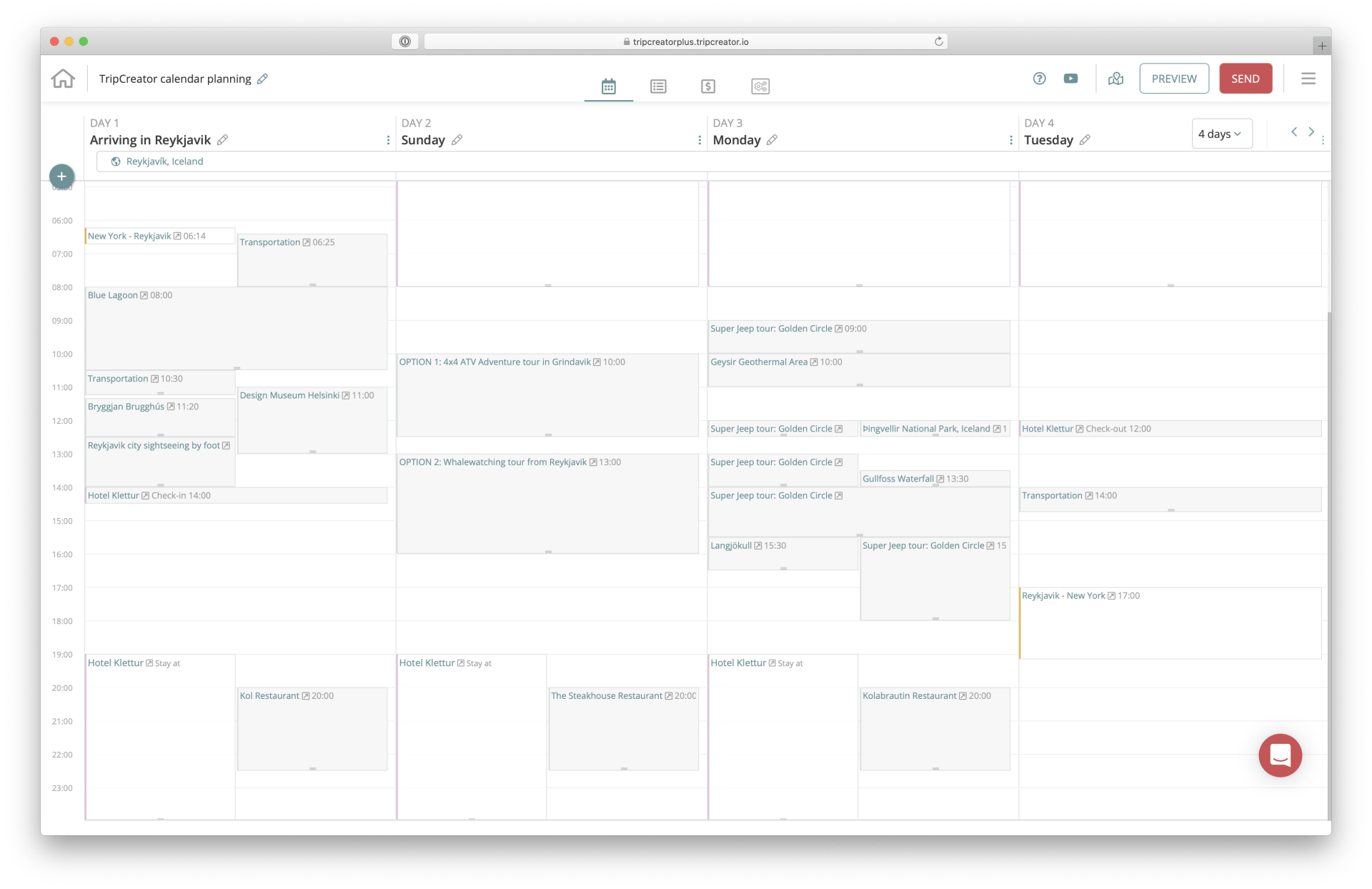Click the red SEND button
Image resolution: width=1372 pixels, height=889 pixels.
point(1245,79)
